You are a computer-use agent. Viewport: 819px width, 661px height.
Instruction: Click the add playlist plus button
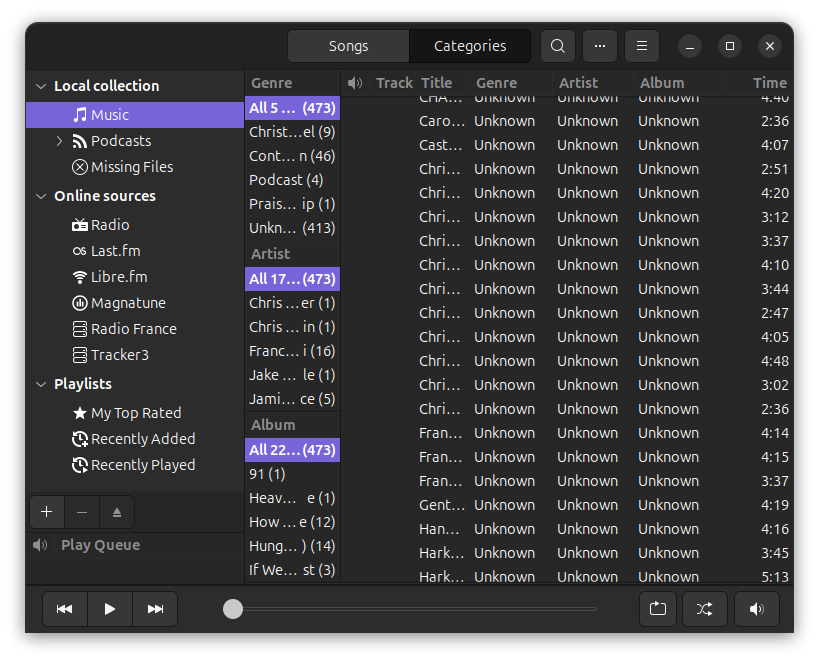pos(46,512)
